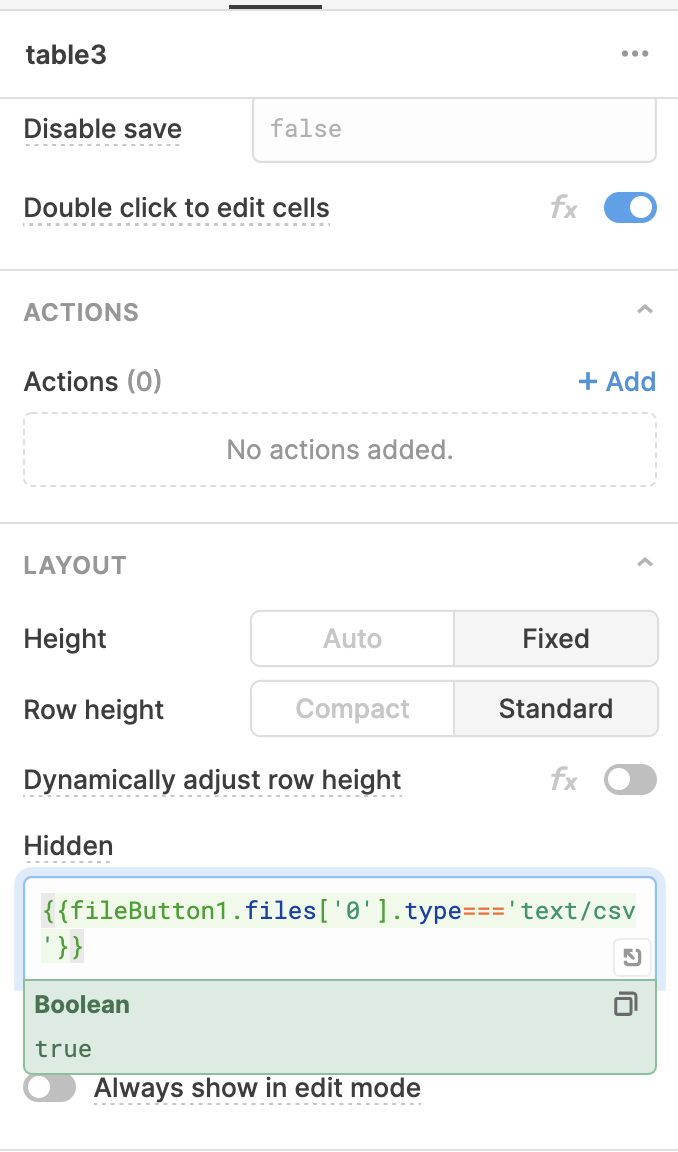Click the table3 component name

[x=66, y=54]
